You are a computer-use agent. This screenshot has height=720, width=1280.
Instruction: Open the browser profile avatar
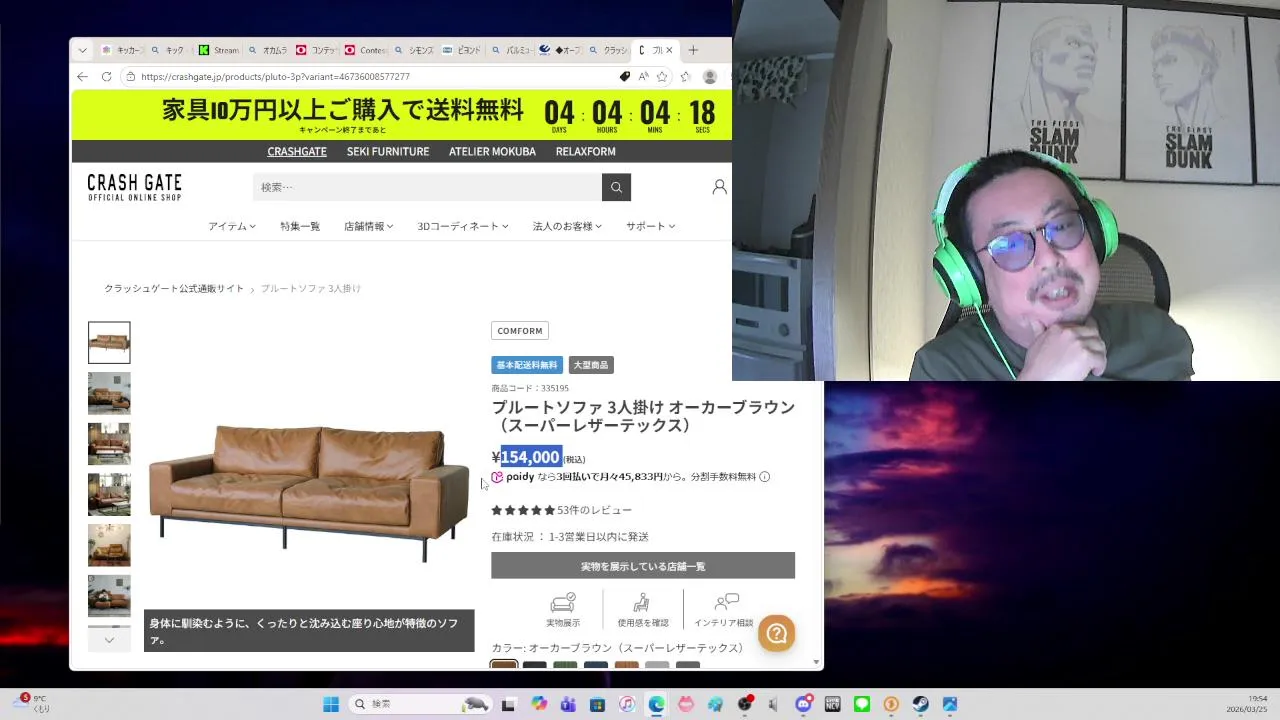pyautogui.click(x=710, y=76)
